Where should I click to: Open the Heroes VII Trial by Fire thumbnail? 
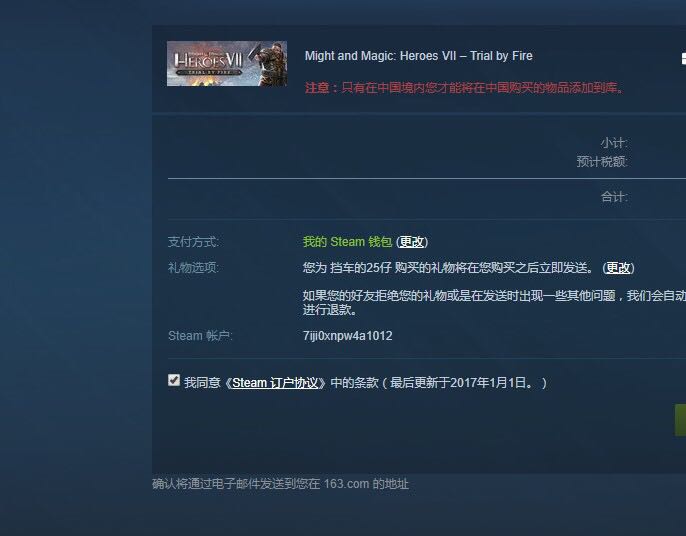point(227,63)
